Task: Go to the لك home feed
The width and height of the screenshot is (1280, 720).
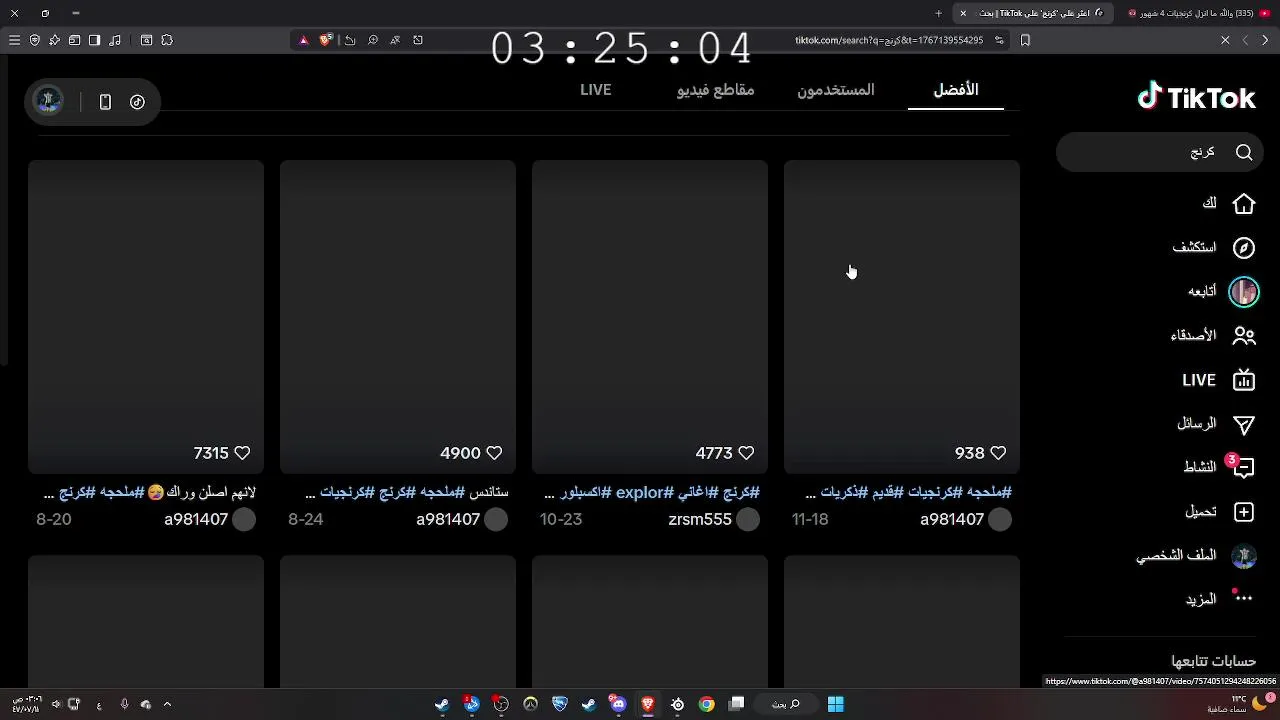Action: 1229,204
